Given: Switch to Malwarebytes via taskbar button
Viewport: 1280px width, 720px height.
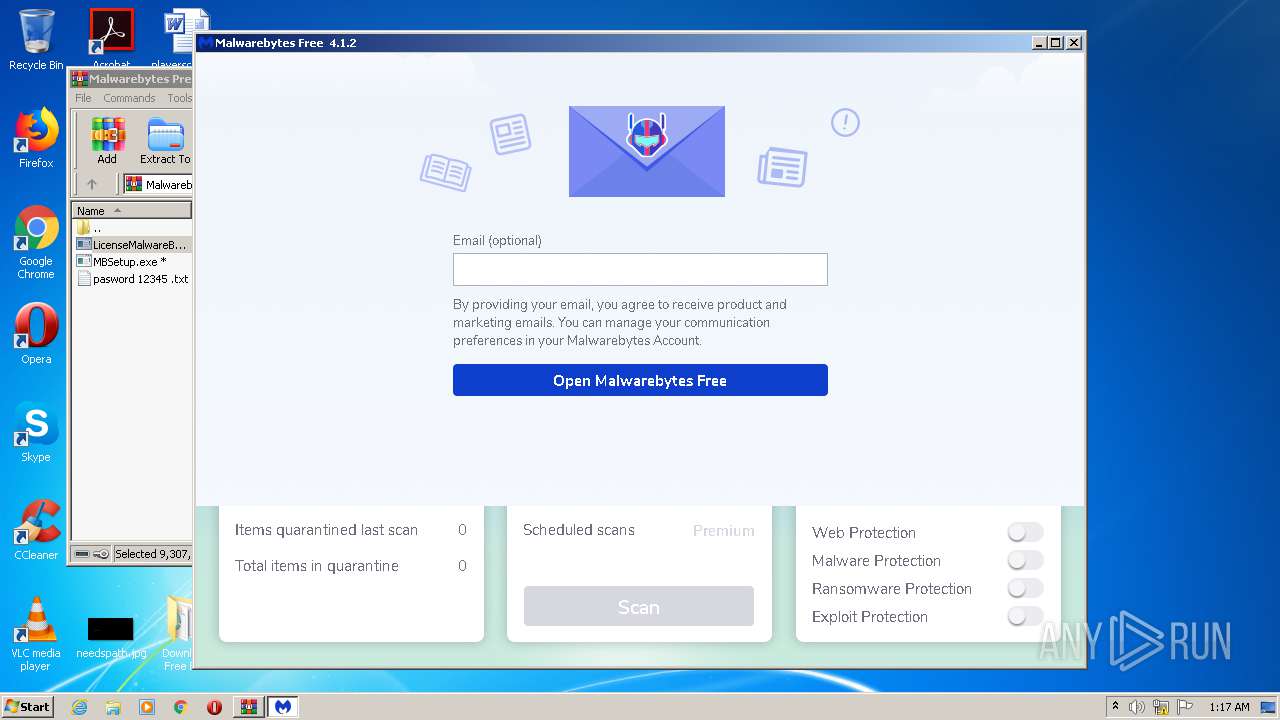Looking at the screenshot, I should (283, 707).
